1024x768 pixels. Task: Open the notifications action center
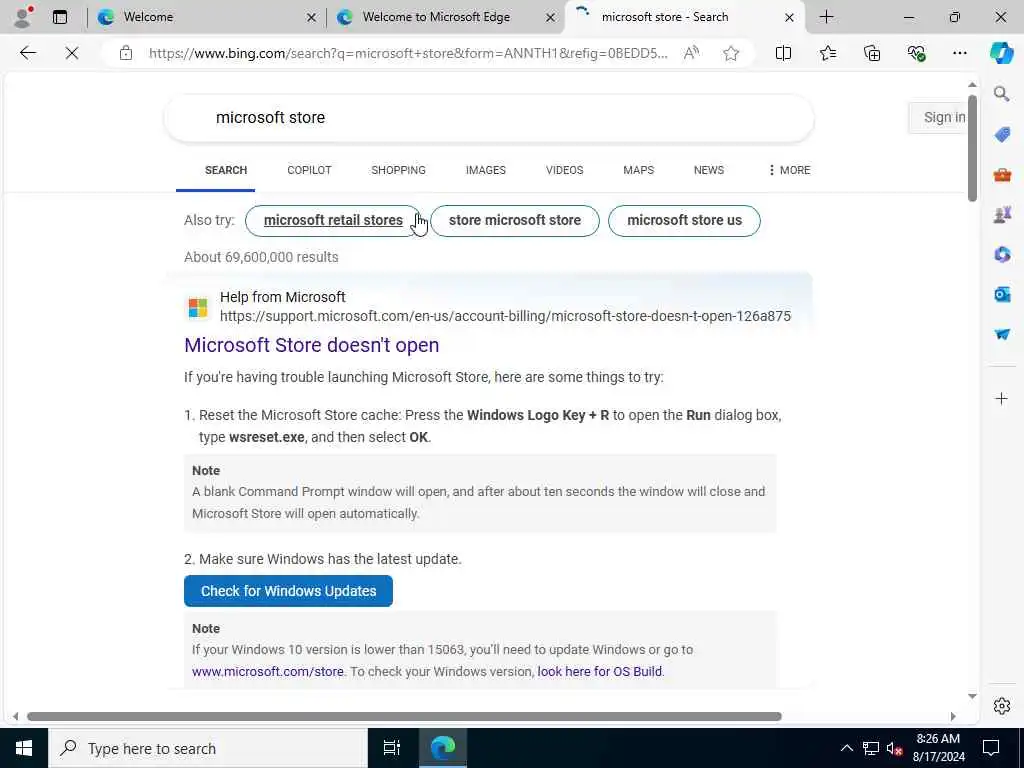click(x=991, y=748)
